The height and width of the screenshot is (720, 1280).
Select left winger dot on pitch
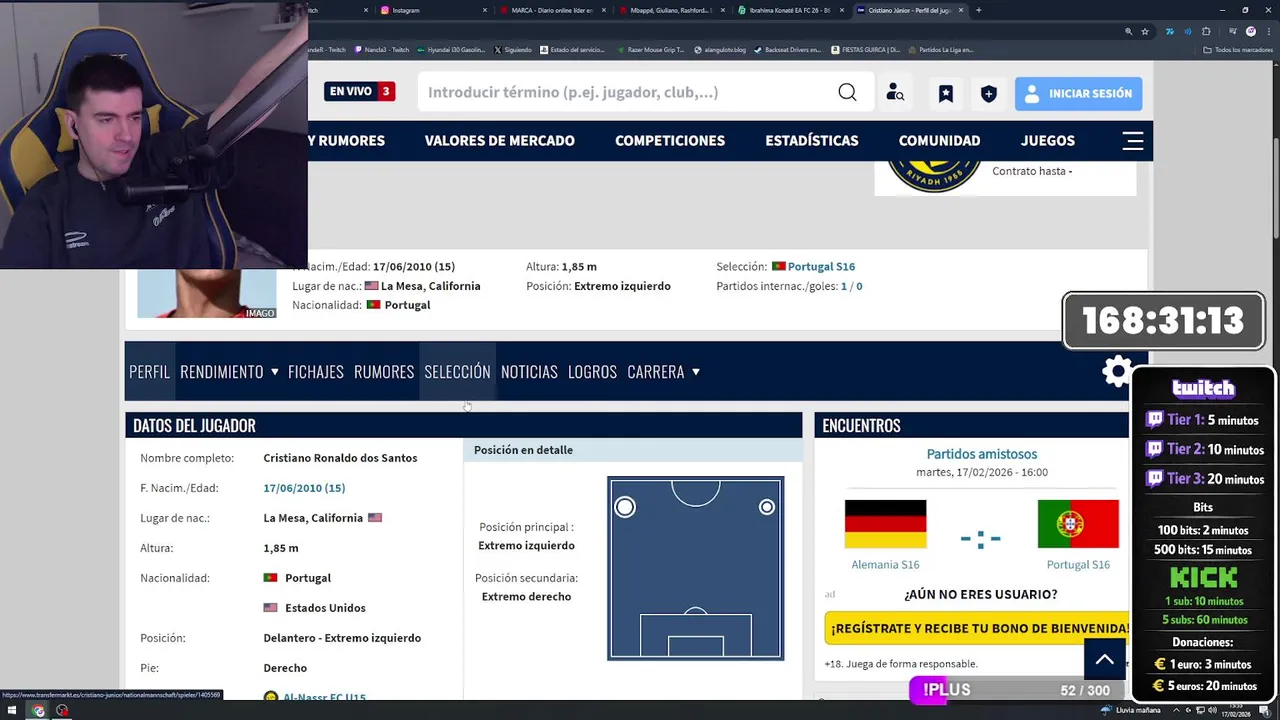(625, 507)
